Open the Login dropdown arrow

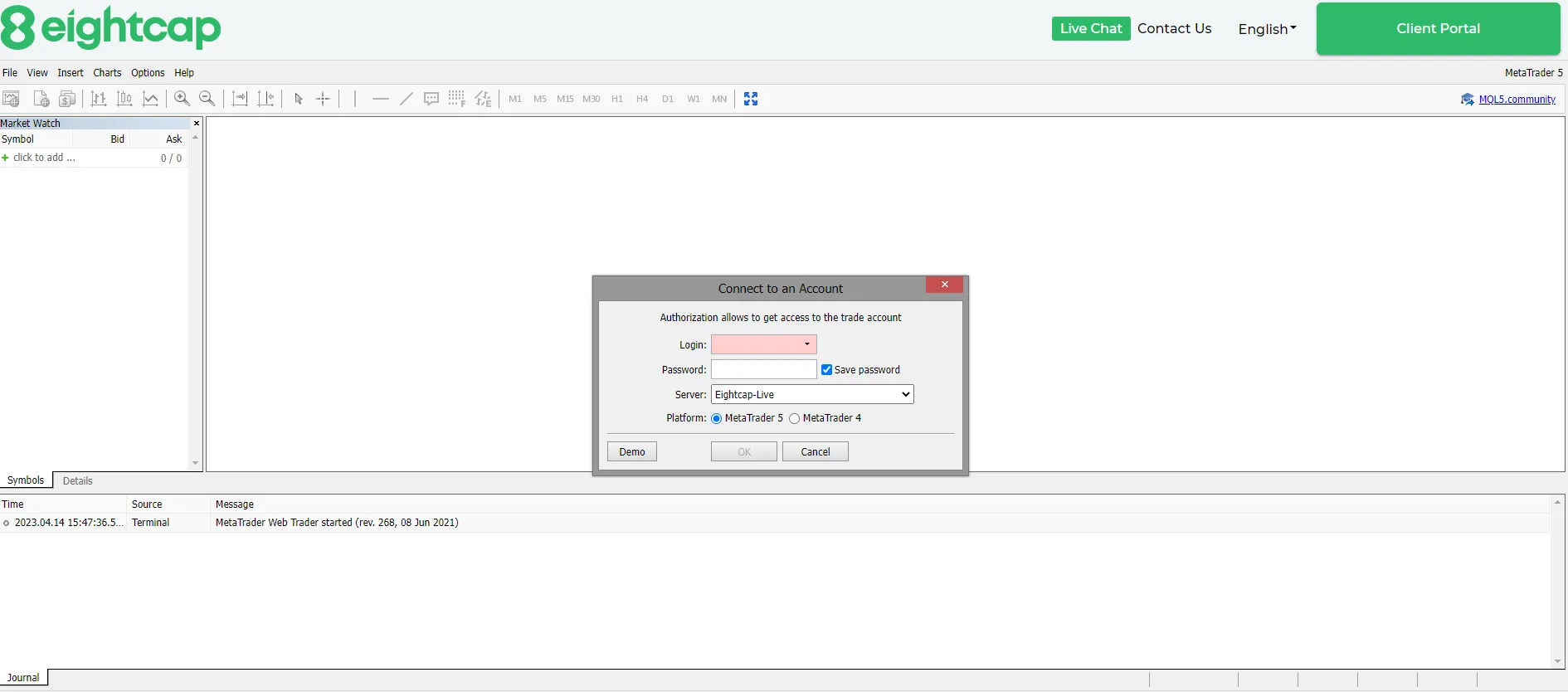807,344
